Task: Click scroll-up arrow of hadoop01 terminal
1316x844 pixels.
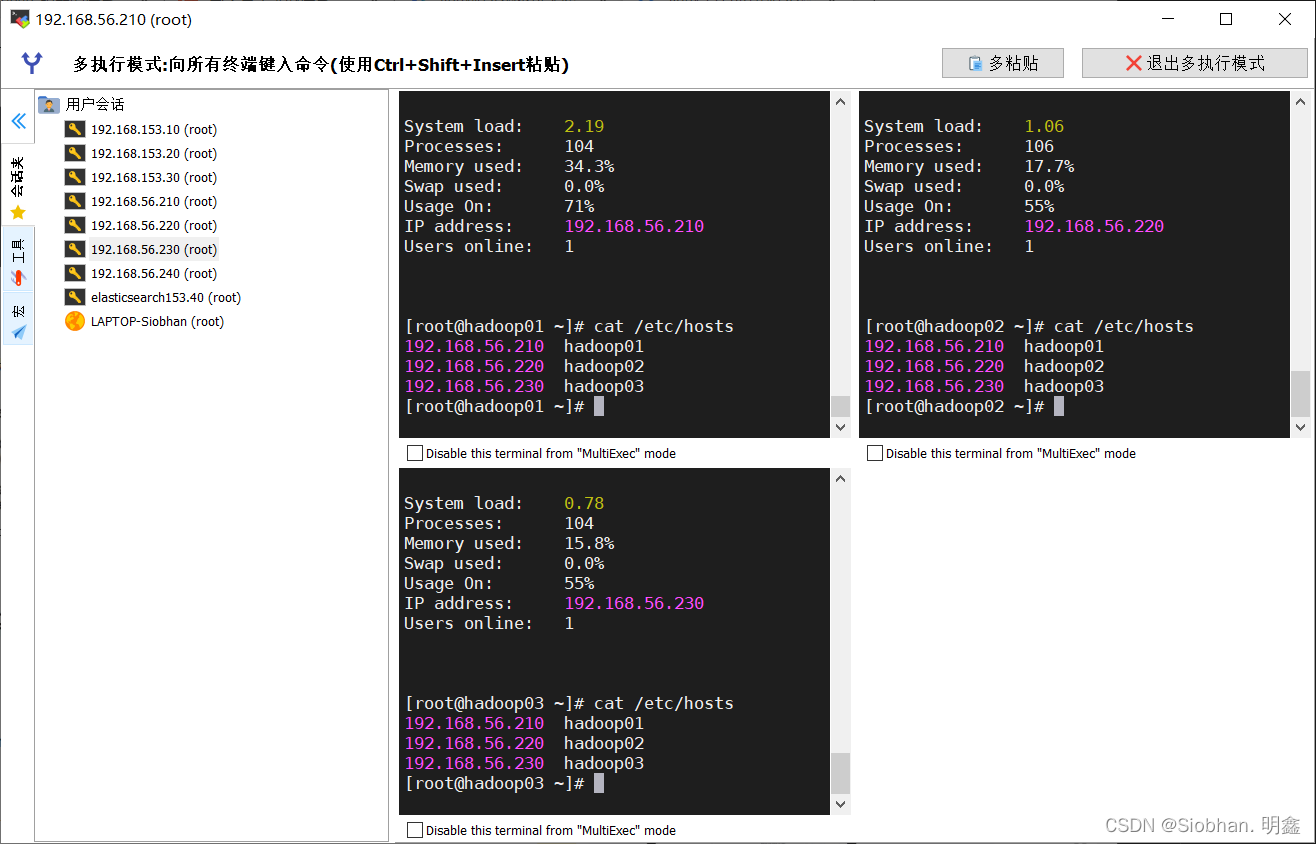Action: (840, 101)
